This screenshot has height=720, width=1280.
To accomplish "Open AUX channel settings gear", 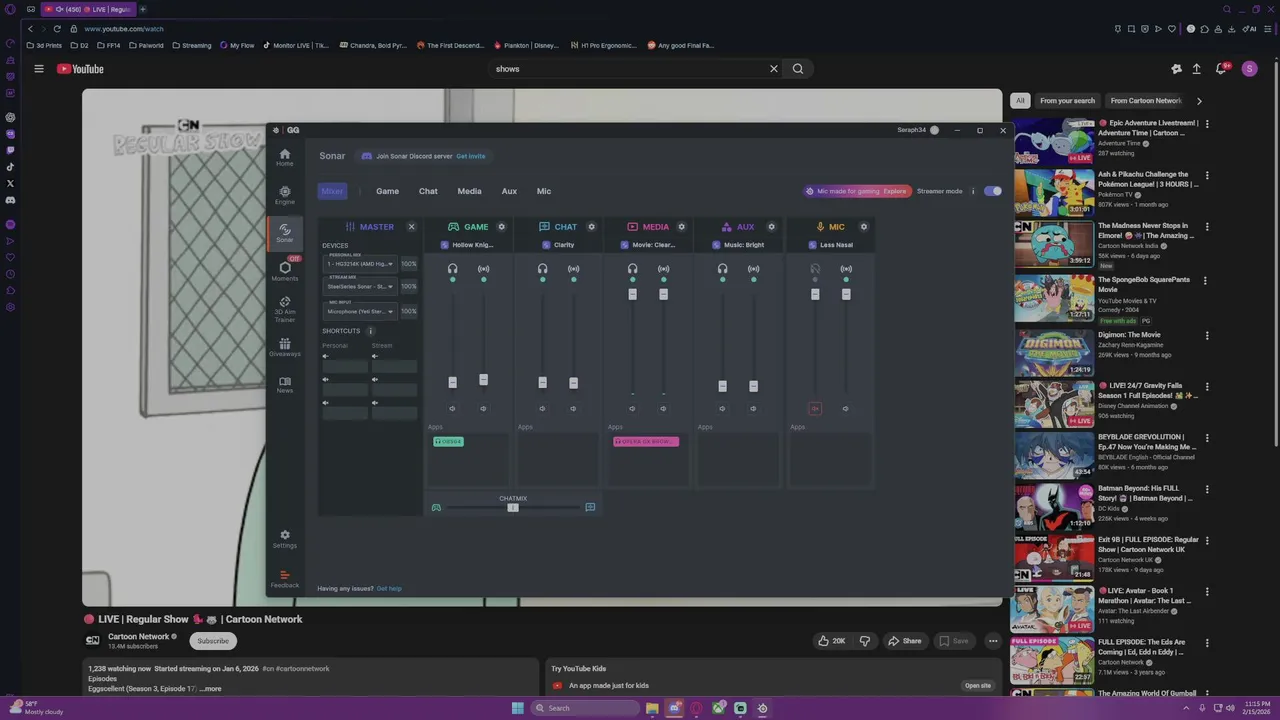I will click(771, 227).
